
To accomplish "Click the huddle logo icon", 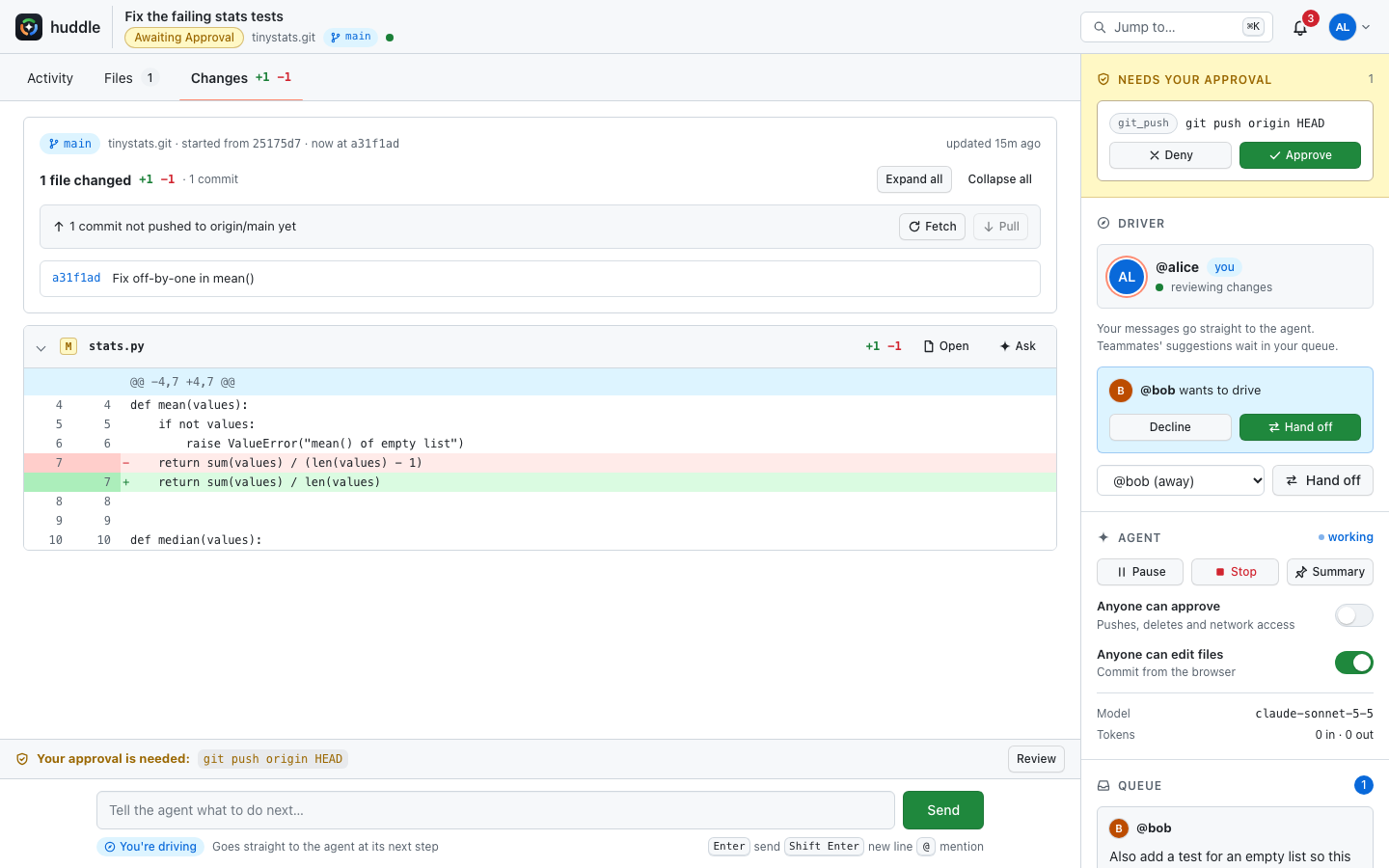I will (x=29, y=27).
